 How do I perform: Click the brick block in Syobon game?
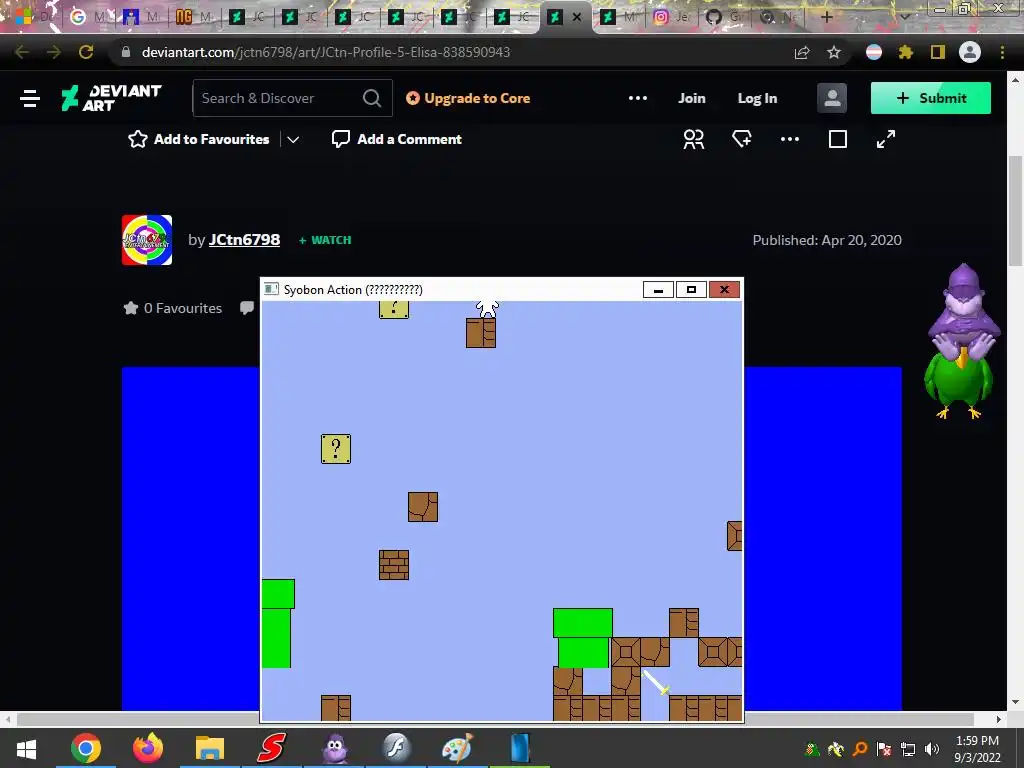click(394, 565)
